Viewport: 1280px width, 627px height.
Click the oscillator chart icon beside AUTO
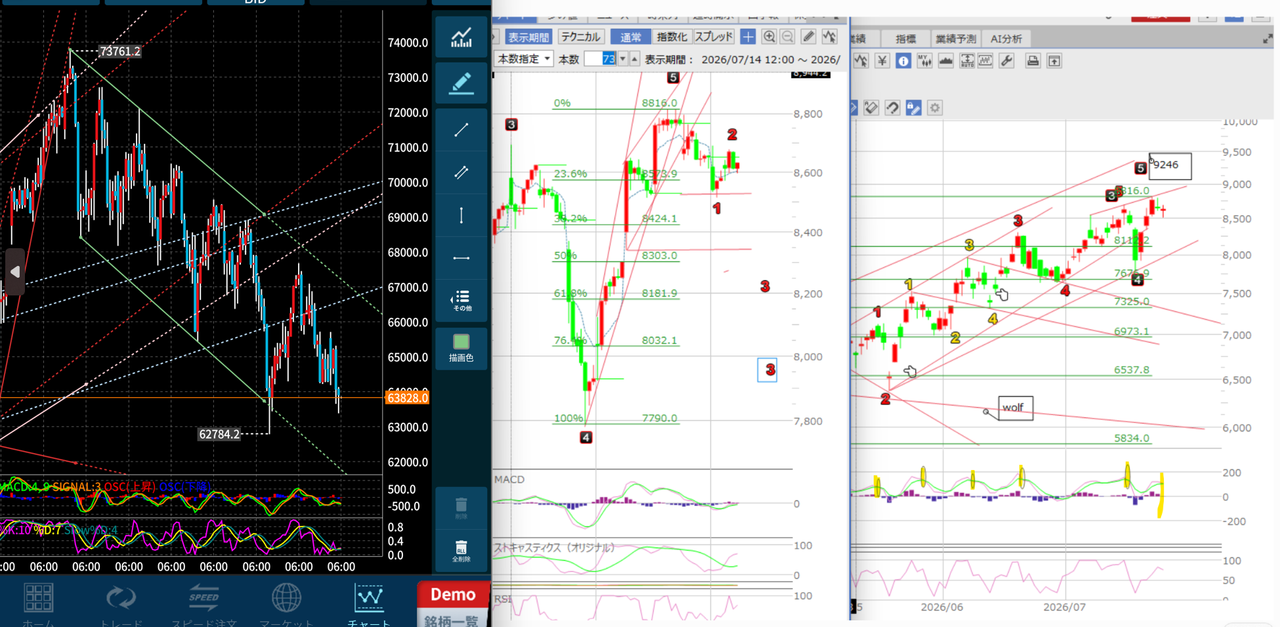click(985, 61)
